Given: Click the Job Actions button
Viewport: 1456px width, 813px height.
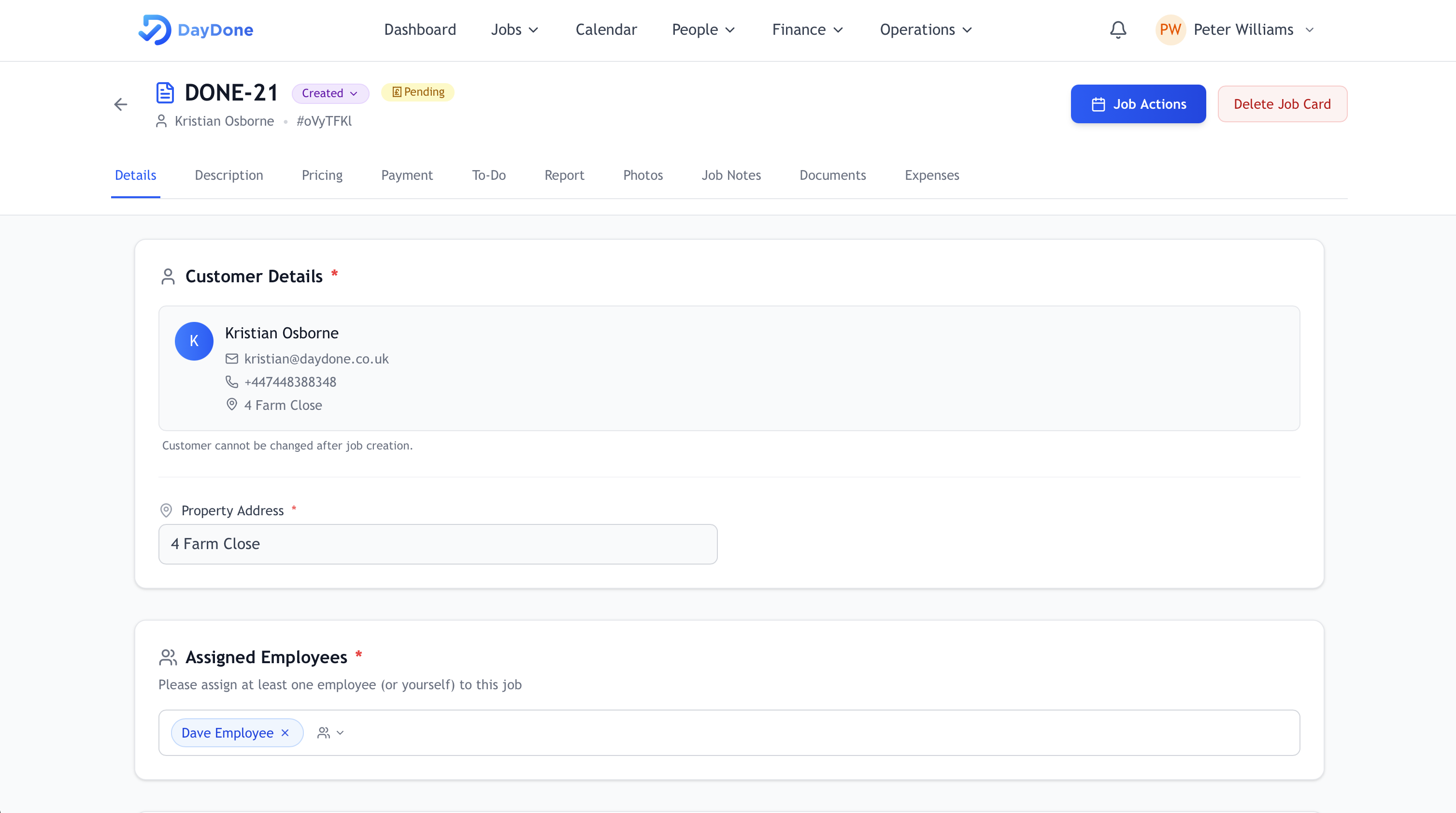Looking at the screenshot, I should click(x=1138, y=104).
